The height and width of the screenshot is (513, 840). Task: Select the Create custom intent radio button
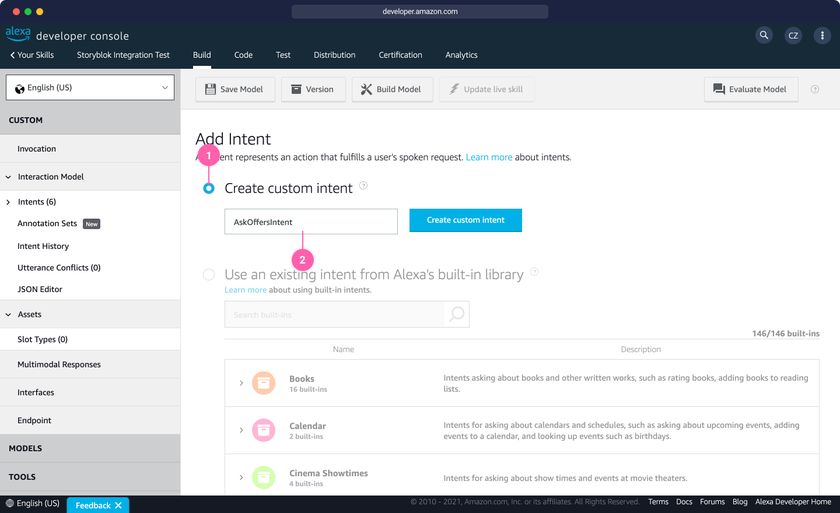(x=209, y=188)
